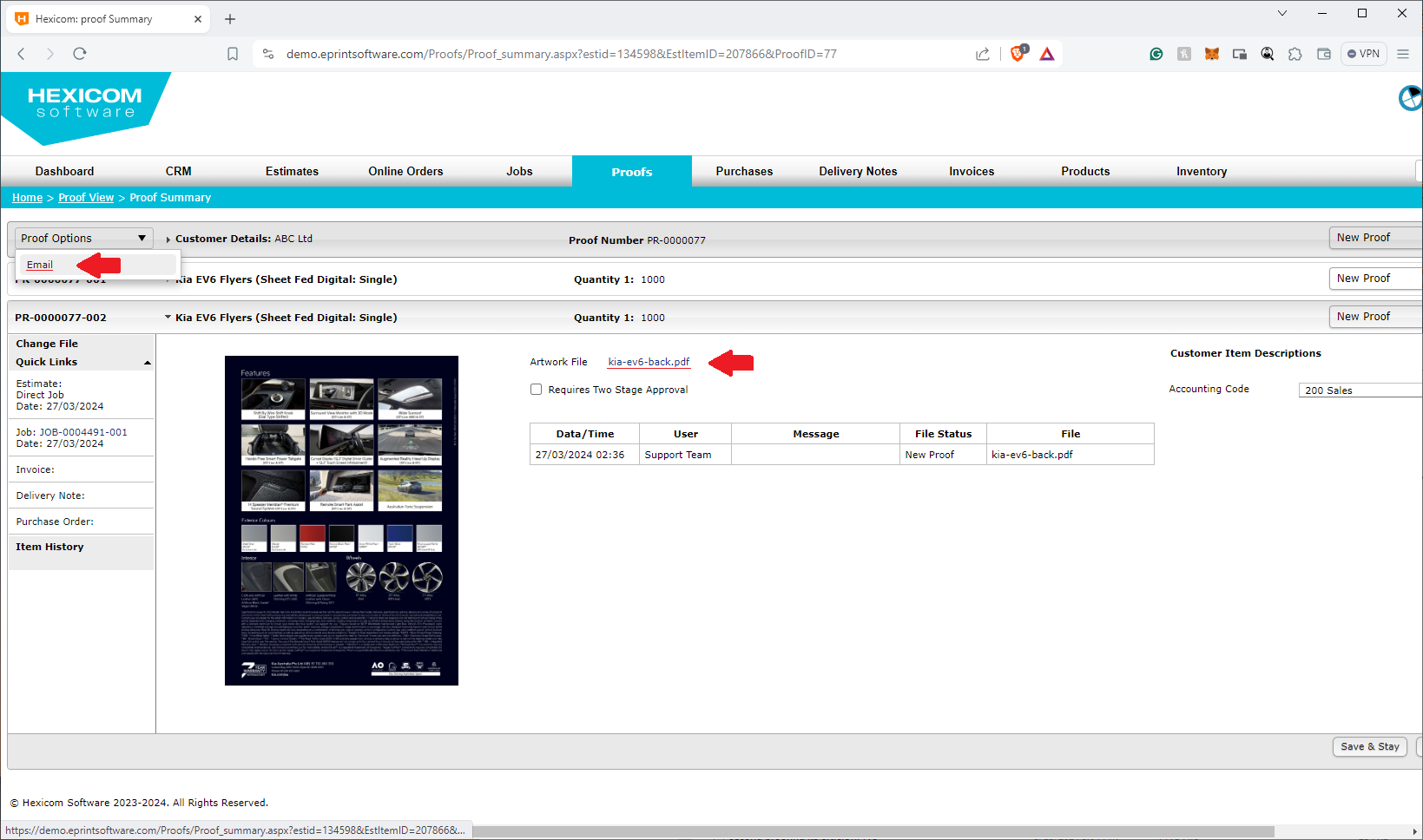This screenshot has width=1423, height=840.
Task: Open MetaMask fox extension
Action: (x=1212, y=54)
